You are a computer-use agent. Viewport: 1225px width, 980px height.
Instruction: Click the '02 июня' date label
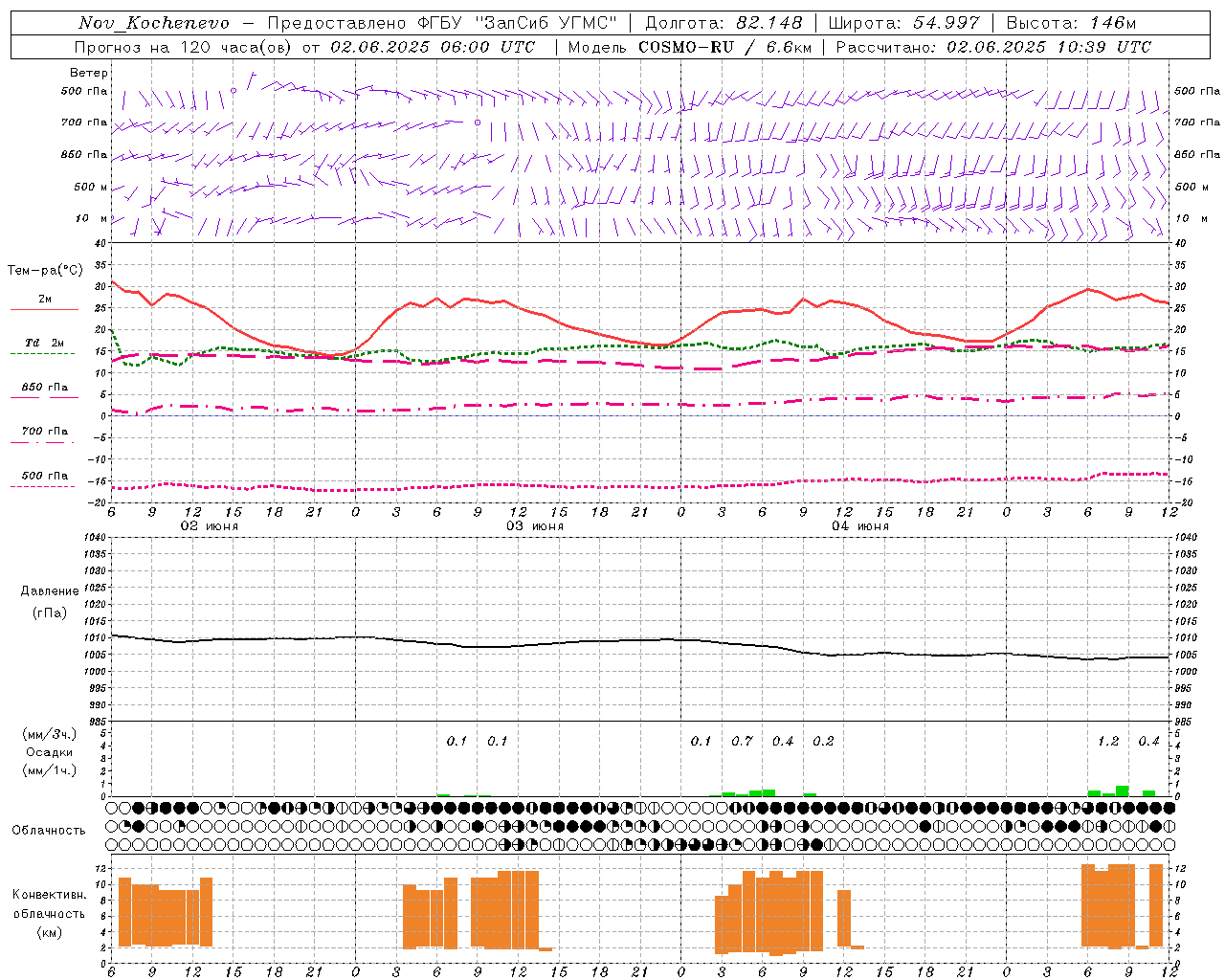coord(210,526)
